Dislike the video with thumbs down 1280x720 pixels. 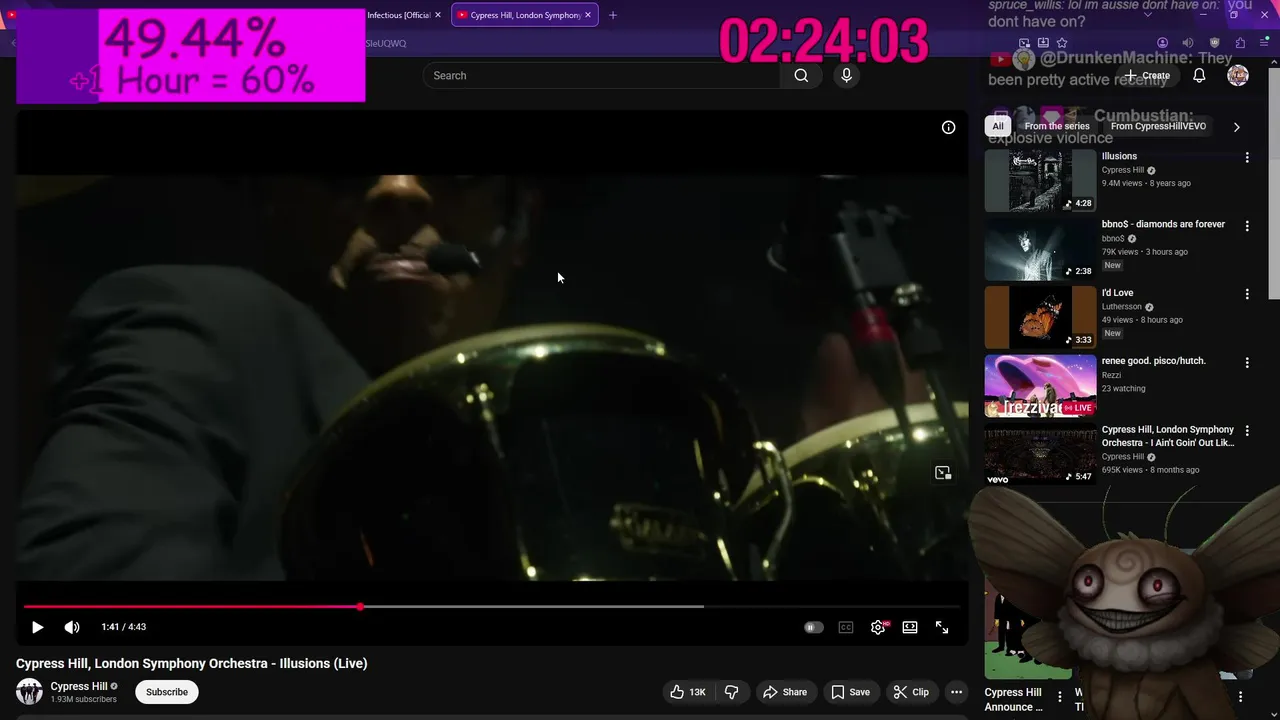pyautogui.click(x=732, y=692)
